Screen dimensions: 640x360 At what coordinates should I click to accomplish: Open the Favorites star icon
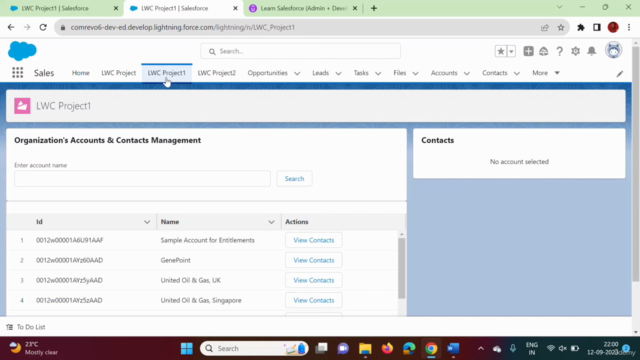click(500, 51)
